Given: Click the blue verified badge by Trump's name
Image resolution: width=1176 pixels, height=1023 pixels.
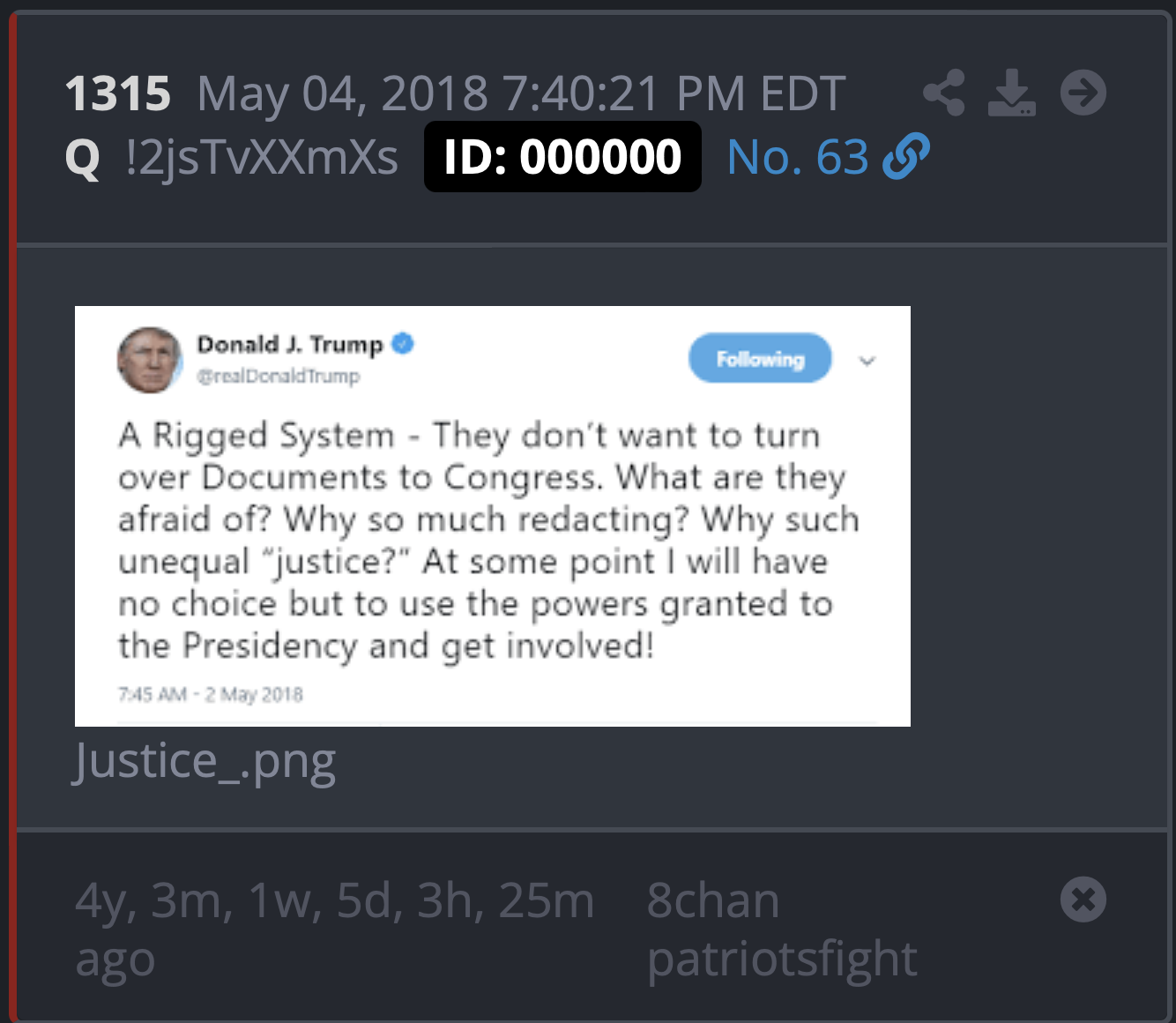Looking at the screenshot, I should [403, 343].
